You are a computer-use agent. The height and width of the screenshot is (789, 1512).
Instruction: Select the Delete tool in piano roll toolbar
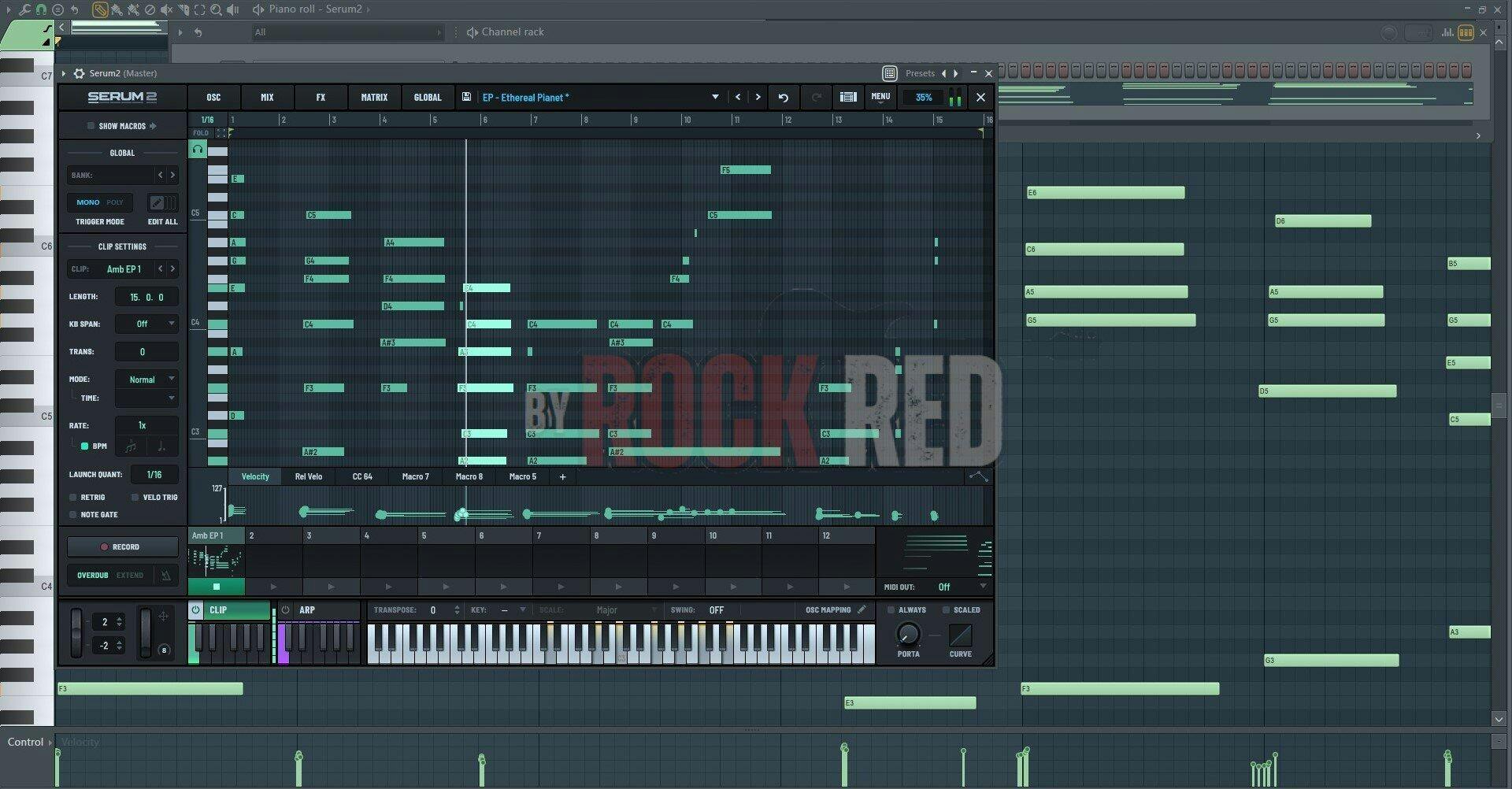click(150, 9)
